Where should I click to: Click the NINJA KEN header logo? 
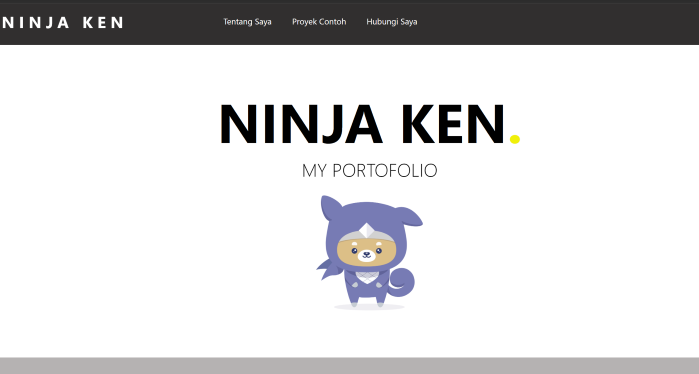(x=62, y=23)
